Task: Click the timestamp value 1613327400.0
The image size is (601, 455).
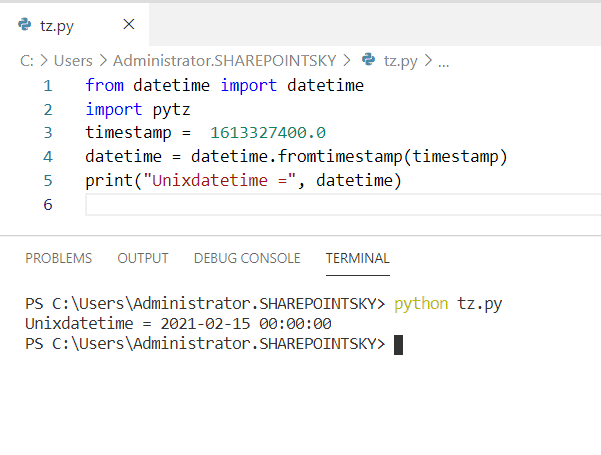Action: [268, 133]
